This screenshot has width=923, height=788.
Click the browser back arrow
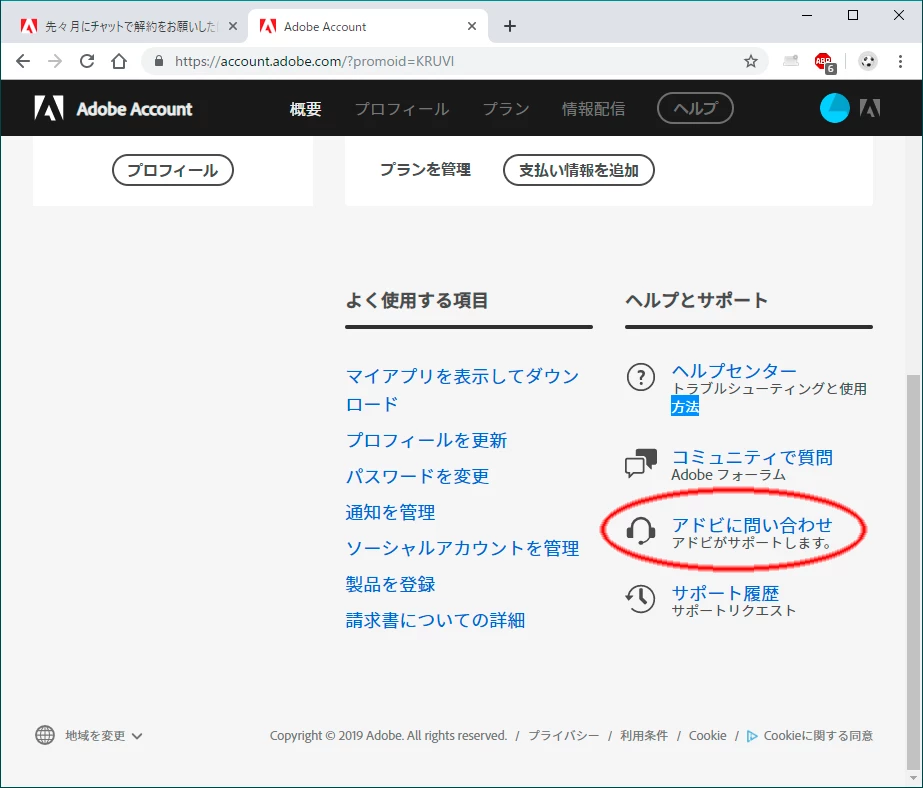(x=23, y=61)
